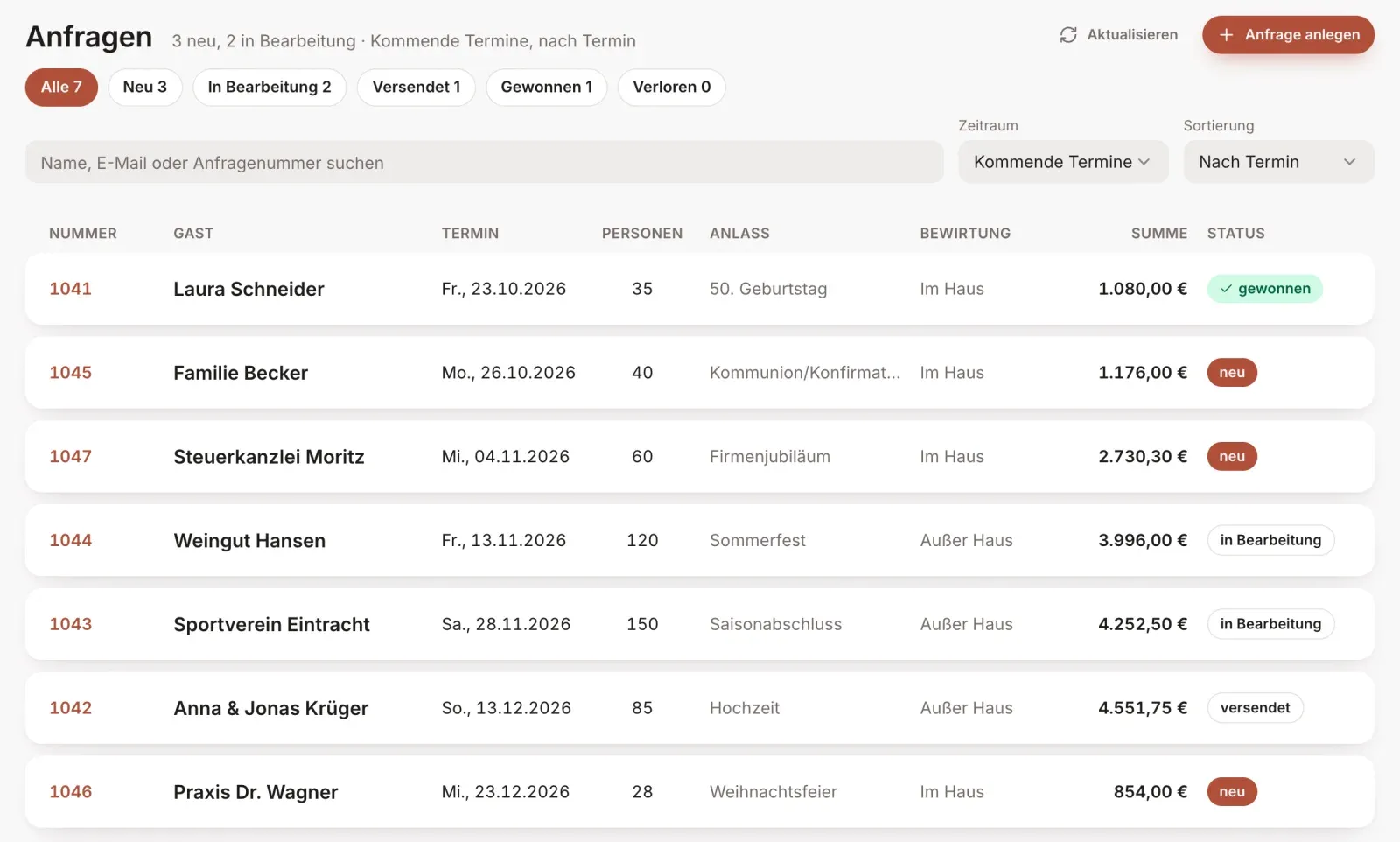Viewport: 1400px width, 842px height.
Task: Click guest name Laura Schneider
Action: (x=248, y=289)
